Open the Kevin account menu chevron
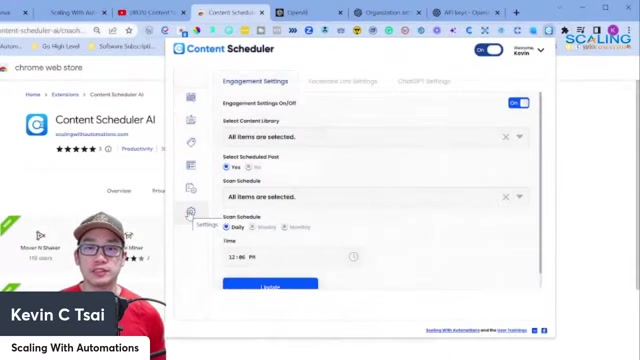640x360 pixels. 541,50
